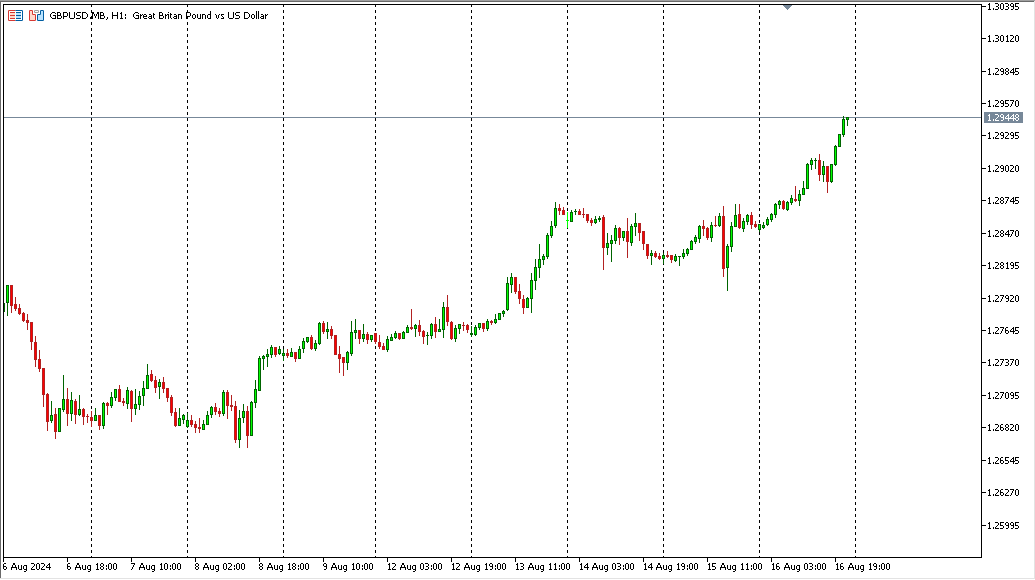
Task: Click the 1.30120 price axis label
Action: 1003,39
